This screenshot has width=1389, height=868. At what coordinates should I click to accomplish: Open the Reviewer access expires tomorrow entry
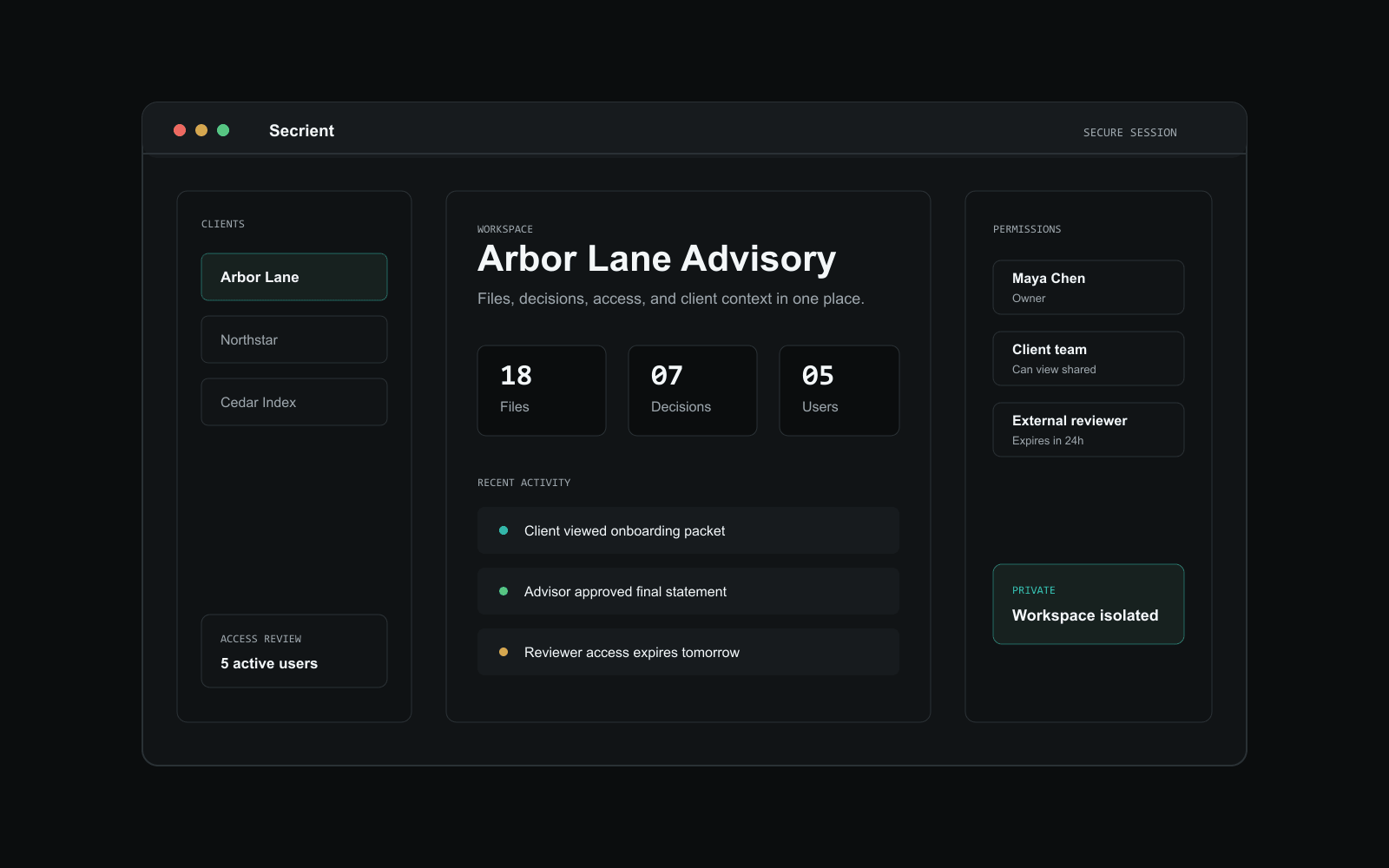click(x=688, y=652)
